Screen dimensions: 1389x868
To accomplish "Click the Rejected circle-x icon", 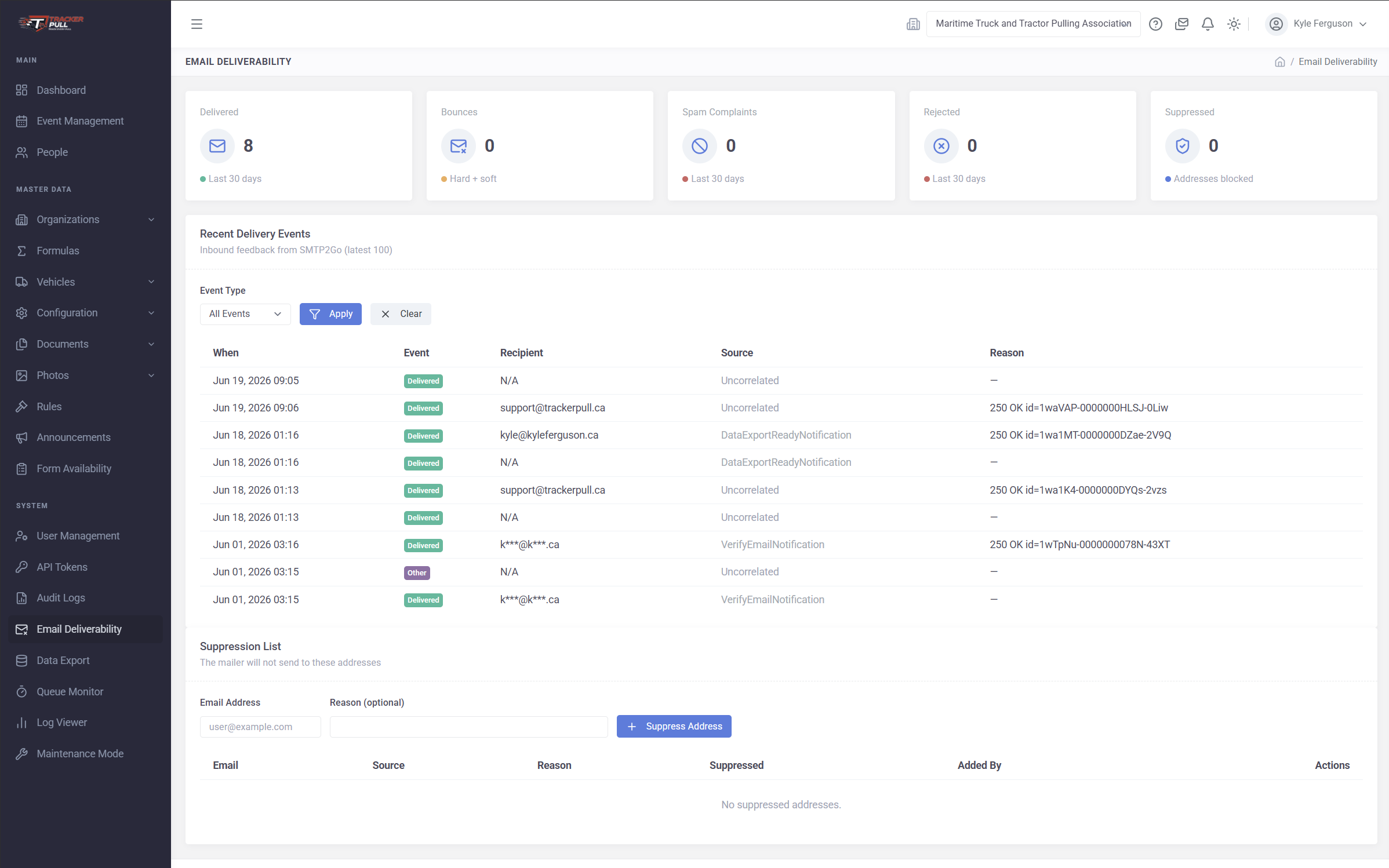I will [941, 146].
